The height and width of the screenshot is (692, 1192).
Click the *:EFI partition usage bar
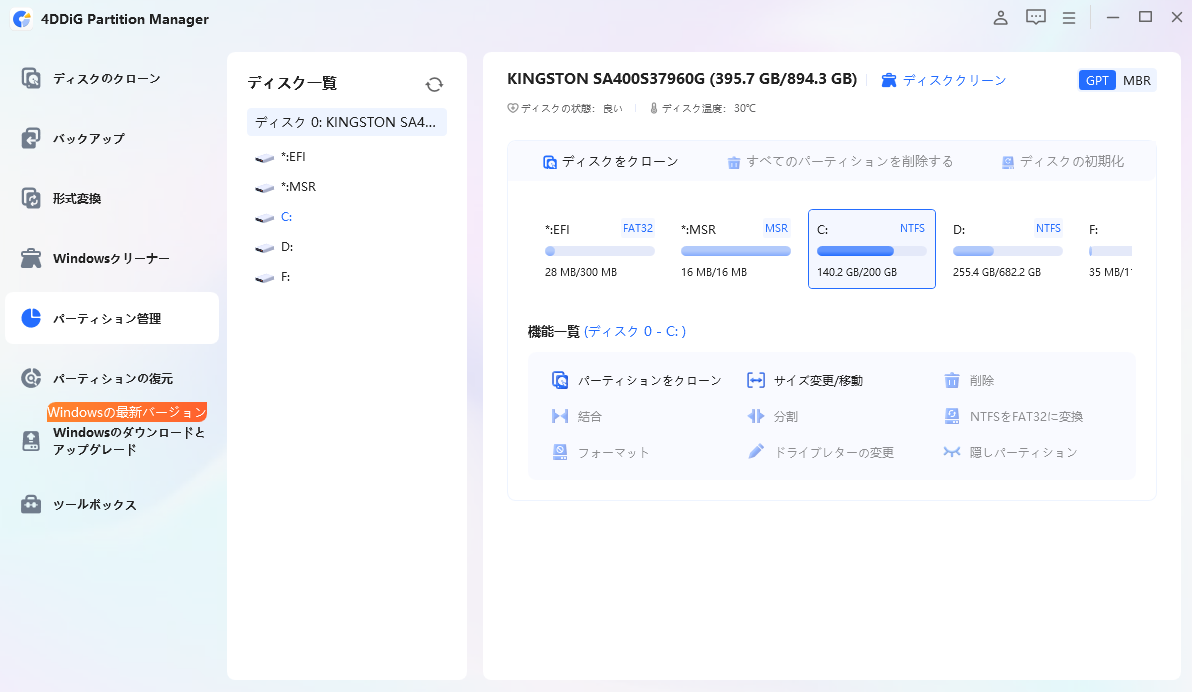pos(599,251)
